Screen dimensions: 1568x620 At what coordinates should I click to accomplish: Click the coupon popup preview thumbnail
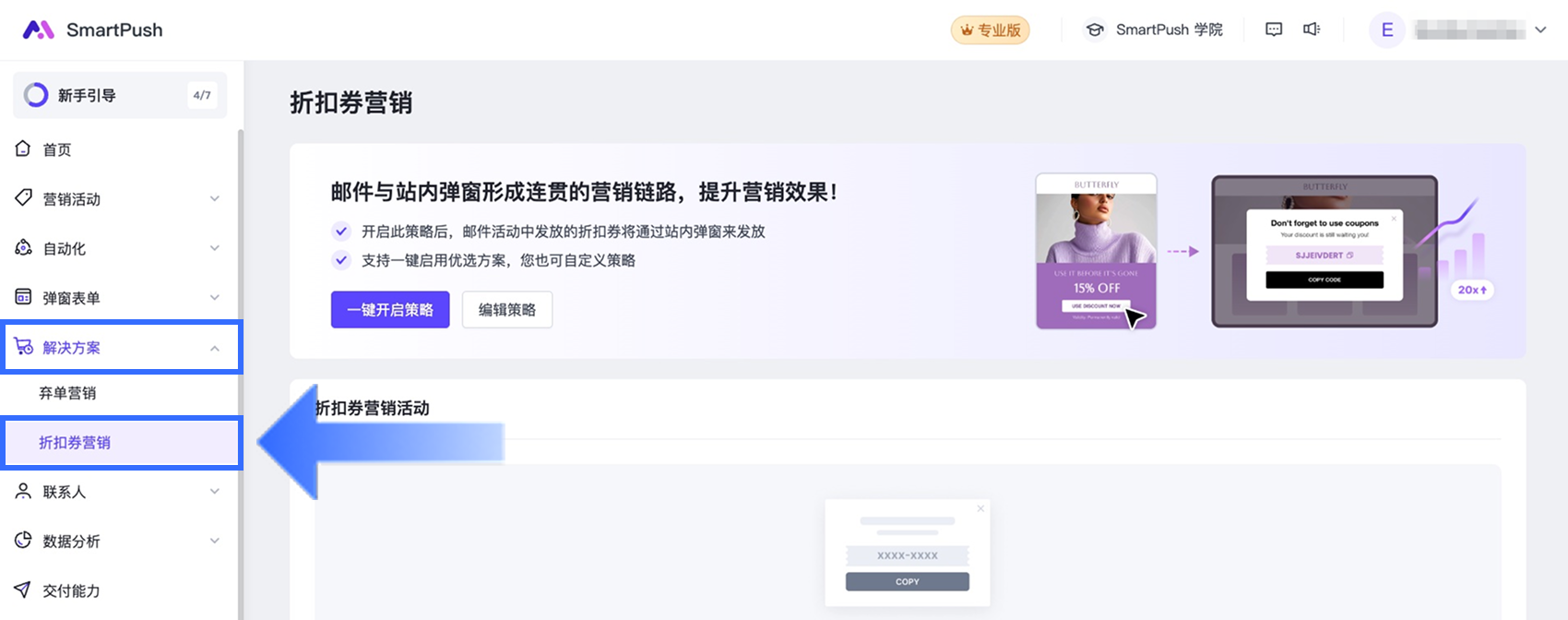(x=908, y=552)
